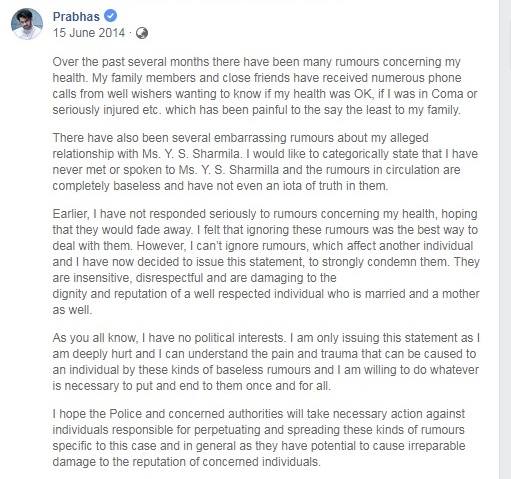This screenshot has height=479, width=511.
Task: Click the paragraph starting 'As you all know'
Action: pyautogui.click(x=266, y=362)
